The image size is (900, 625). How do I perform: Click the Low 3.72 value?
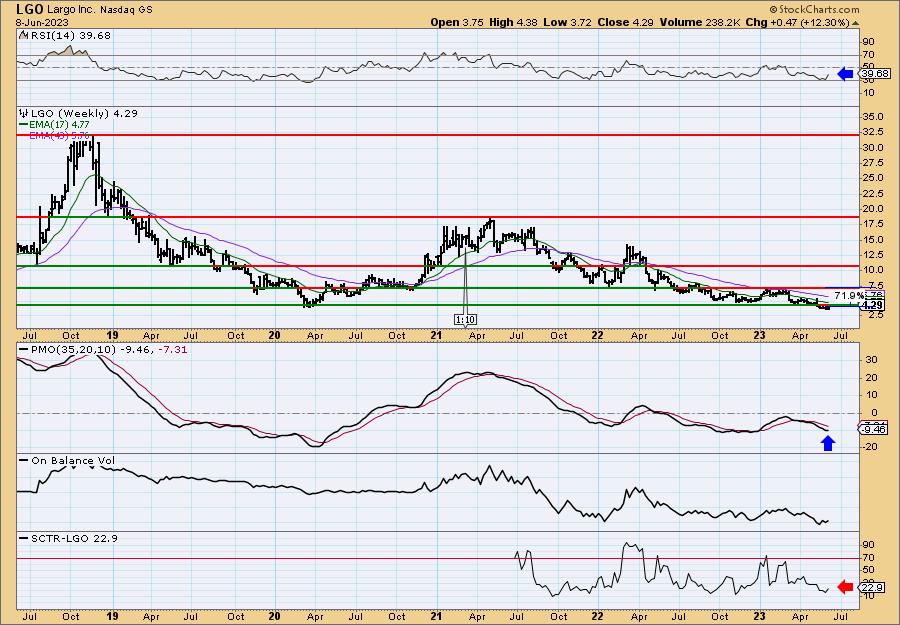point(568,22)
